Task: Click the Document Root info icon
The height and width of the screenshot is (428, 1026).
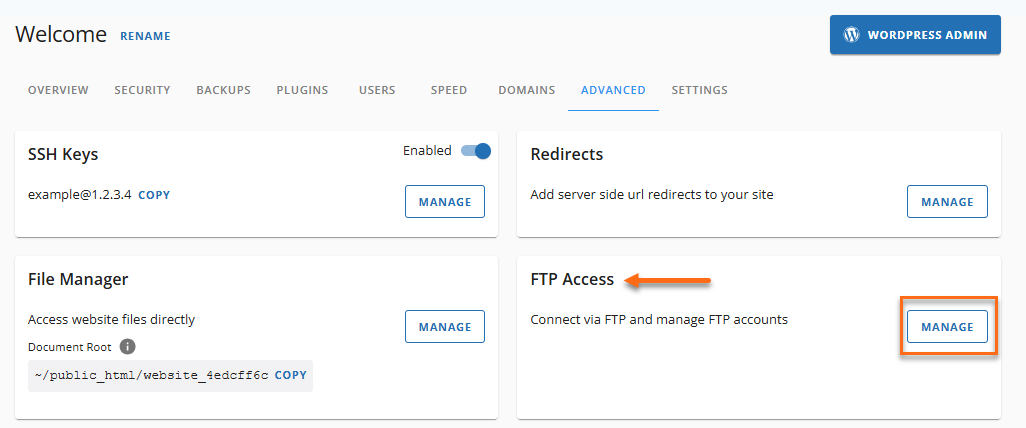Action: click(x=128, y=346)
